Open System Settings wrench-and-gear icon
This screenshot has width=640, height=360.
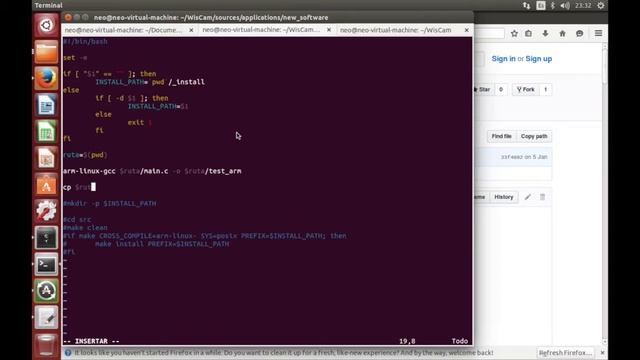(46, 211)
